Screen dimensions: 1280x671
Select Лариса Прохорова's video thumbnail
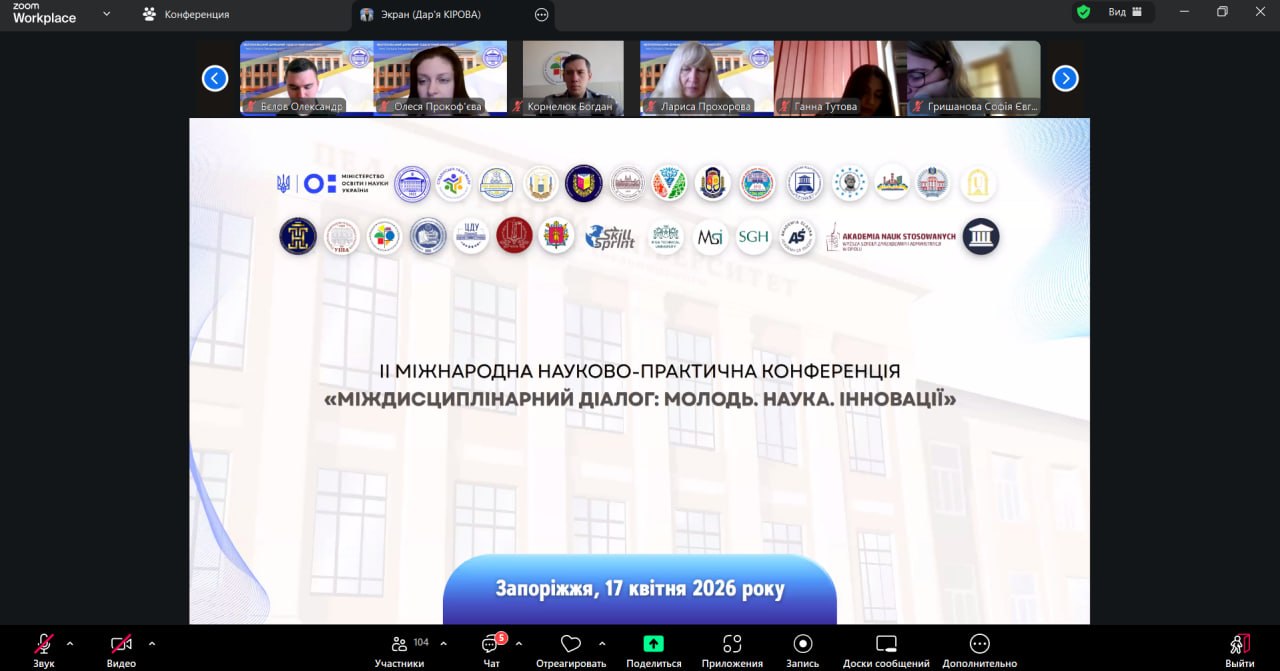click(x=706, y=78)
